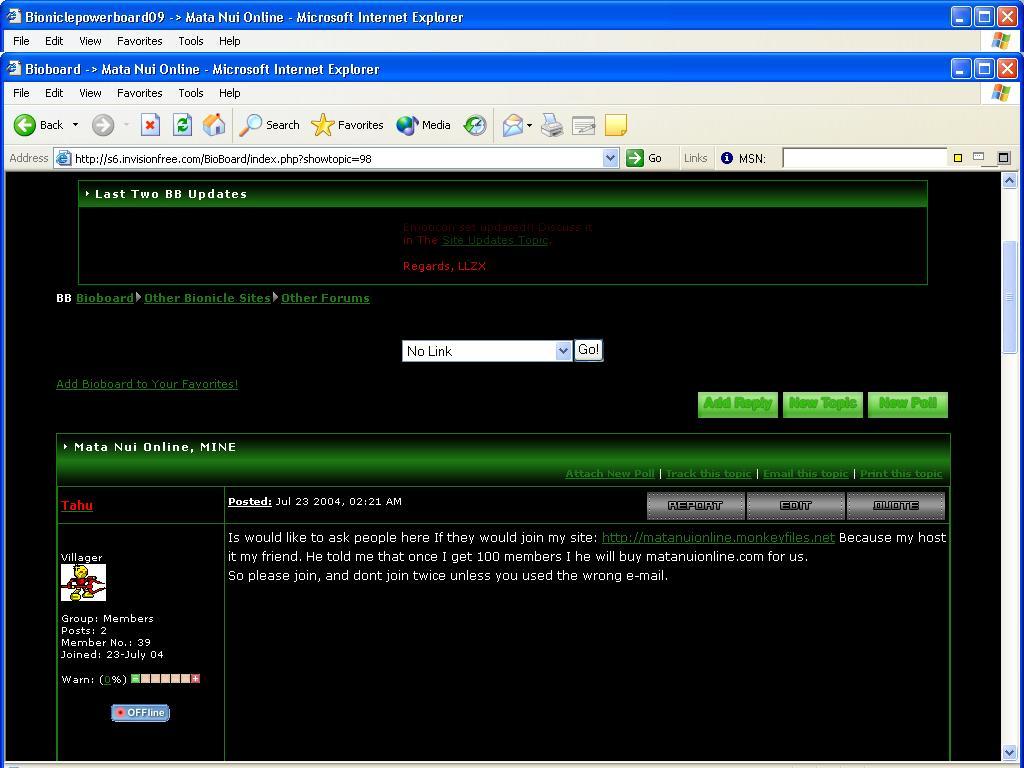The image size is (1024, 768).
Task: Open the History clock icon
Action: coord(475,125)
